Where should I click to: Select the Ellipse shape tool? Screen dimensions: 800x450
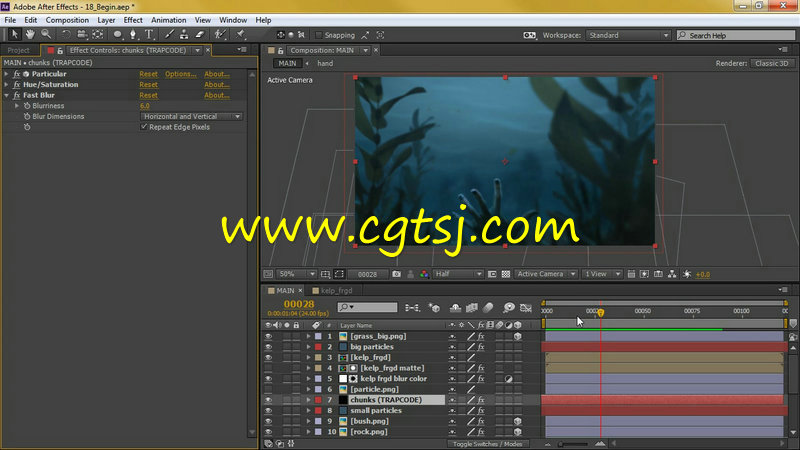click(x=117, y=35)
